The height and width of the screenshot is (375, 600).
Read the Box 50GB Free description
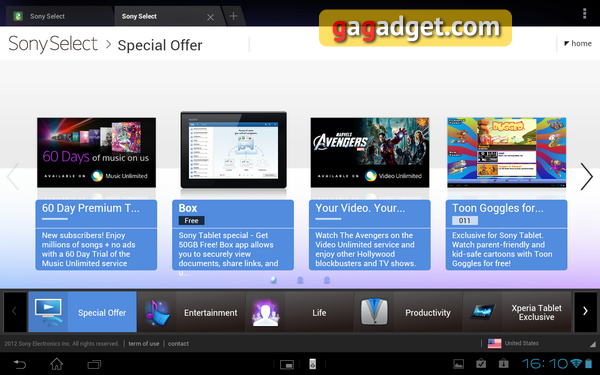[228, 254]
